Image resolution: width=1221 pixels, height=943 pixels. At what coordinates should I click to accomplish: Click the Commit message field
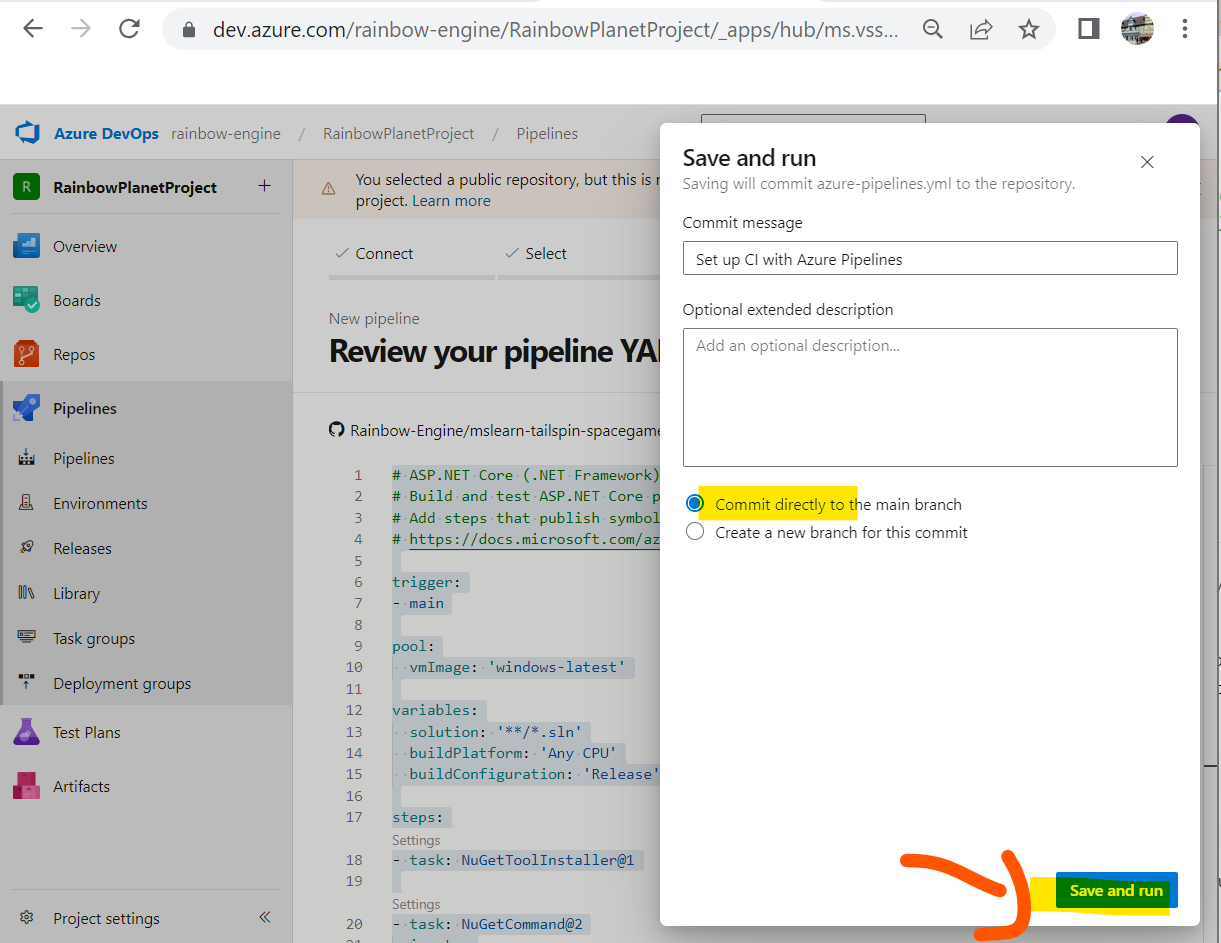point(930,258)
